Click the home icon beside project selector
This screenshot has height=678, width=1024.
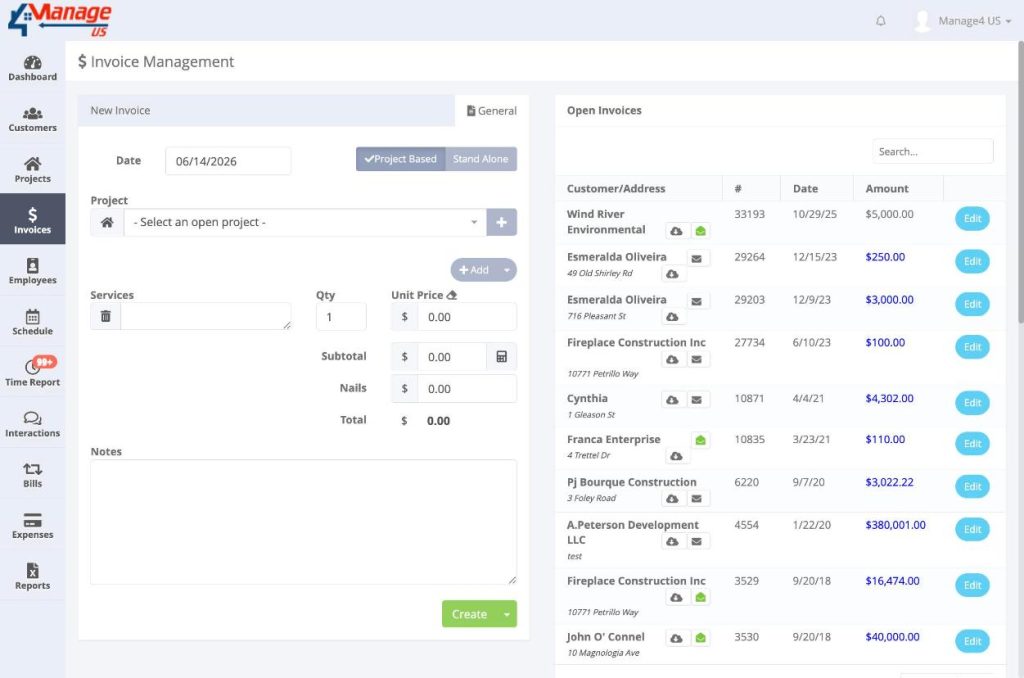click(107, 222)
